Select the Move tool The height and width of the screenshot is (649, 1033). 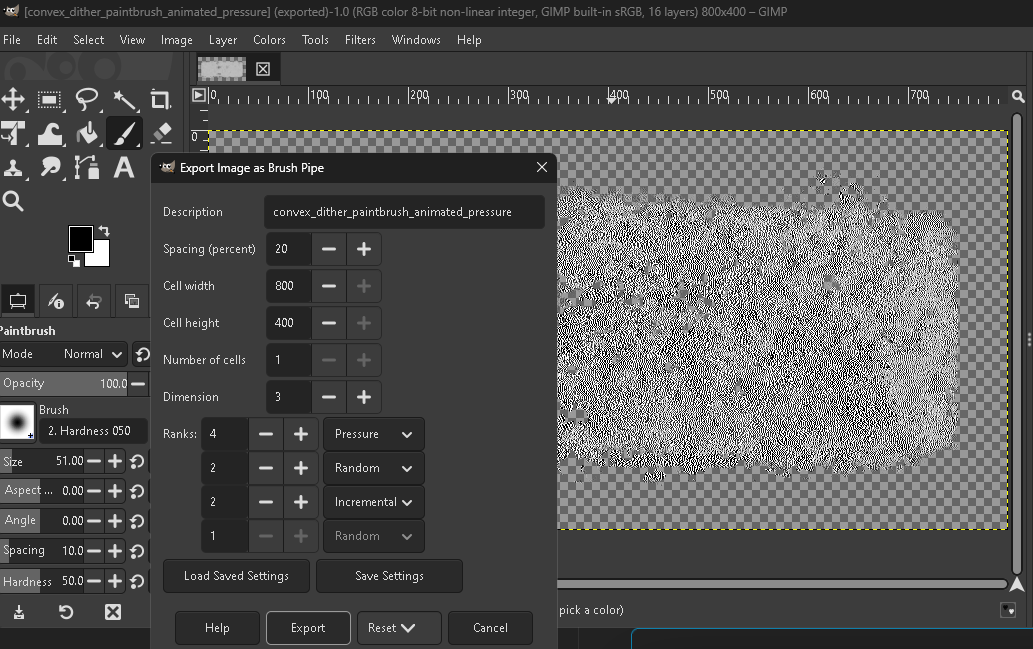pyautogui.click(x=13, y=99)
